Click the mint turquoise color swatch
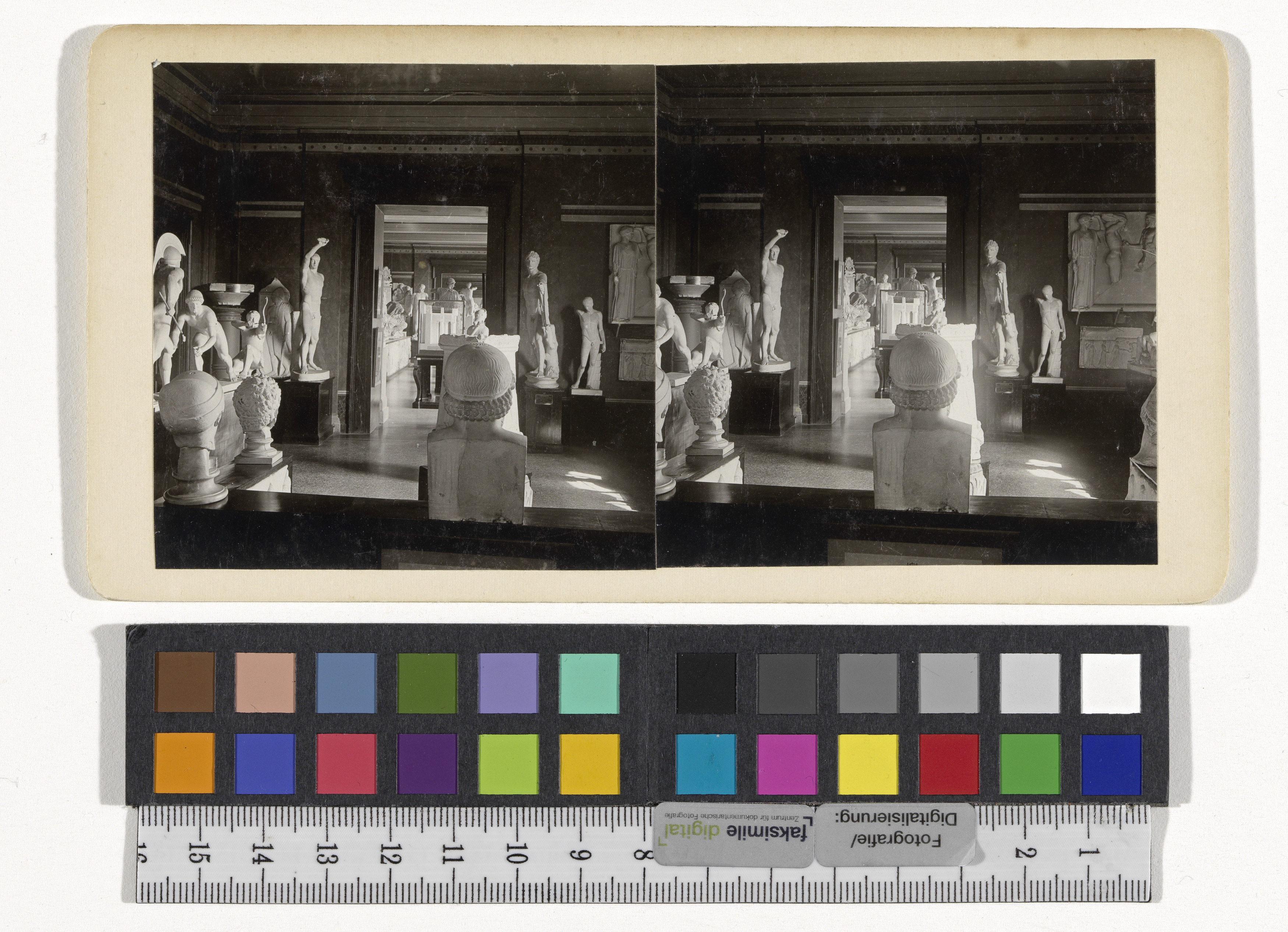The height and width of the screenshot is (932, 1288). click(x=589, y=682)
